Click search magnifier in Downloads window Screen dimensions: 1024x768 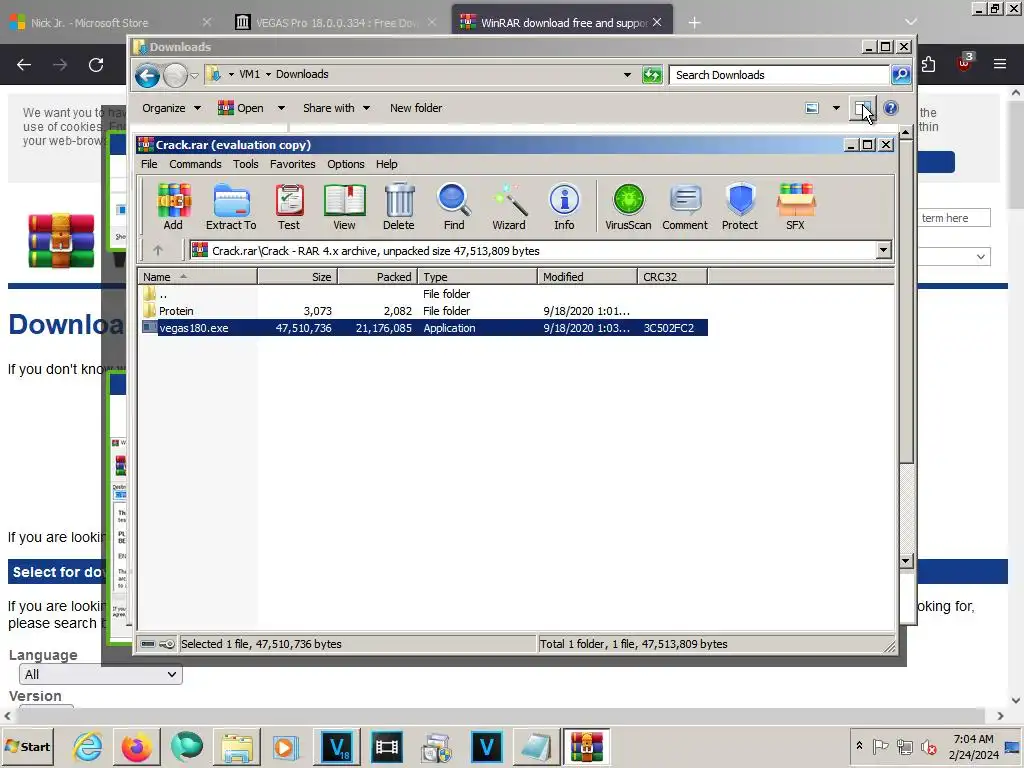(x=901, y=75)
